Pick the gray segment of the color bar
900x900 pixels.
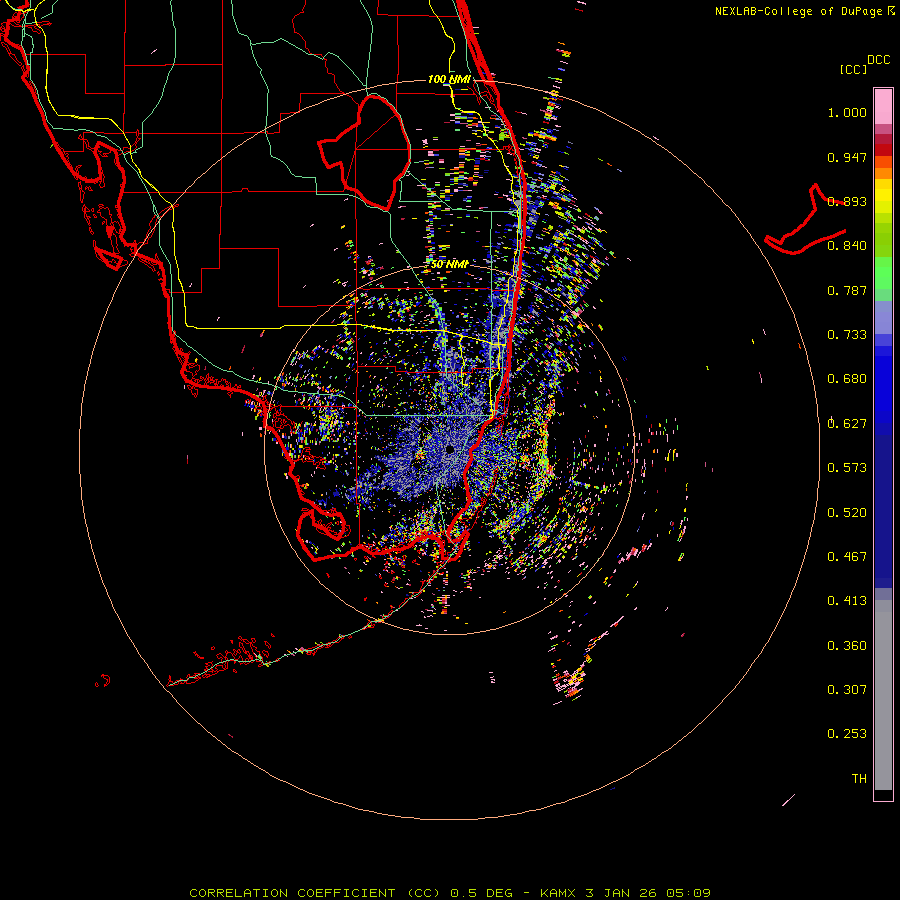883,695
